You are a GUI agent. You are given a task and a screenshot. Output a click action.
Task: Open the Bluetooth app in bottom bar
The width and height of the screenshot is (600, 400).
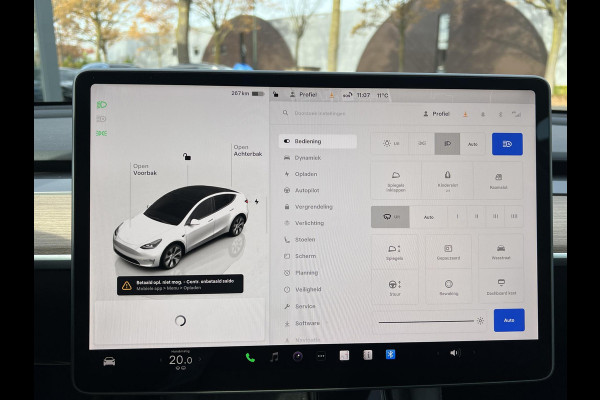point(390,355)
